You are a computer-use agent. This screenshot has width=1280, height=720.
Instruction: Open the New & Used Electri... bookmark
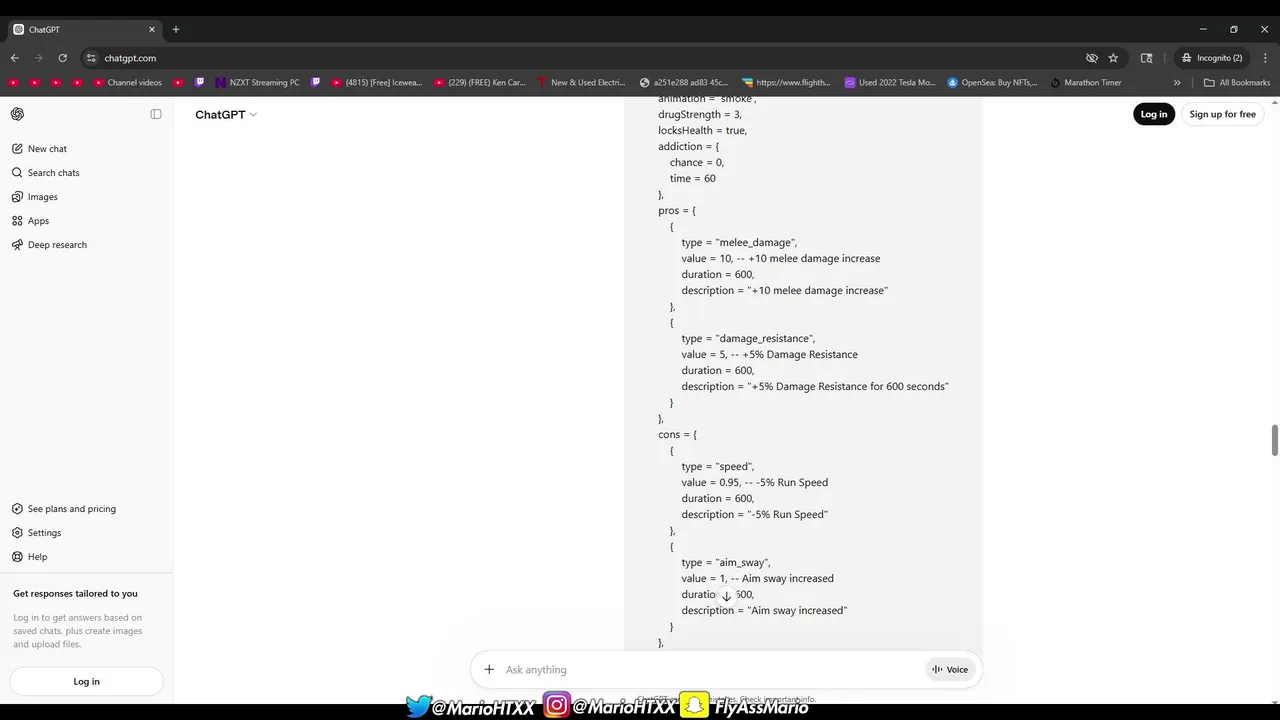pyautogui.click(x=581, y=83)
